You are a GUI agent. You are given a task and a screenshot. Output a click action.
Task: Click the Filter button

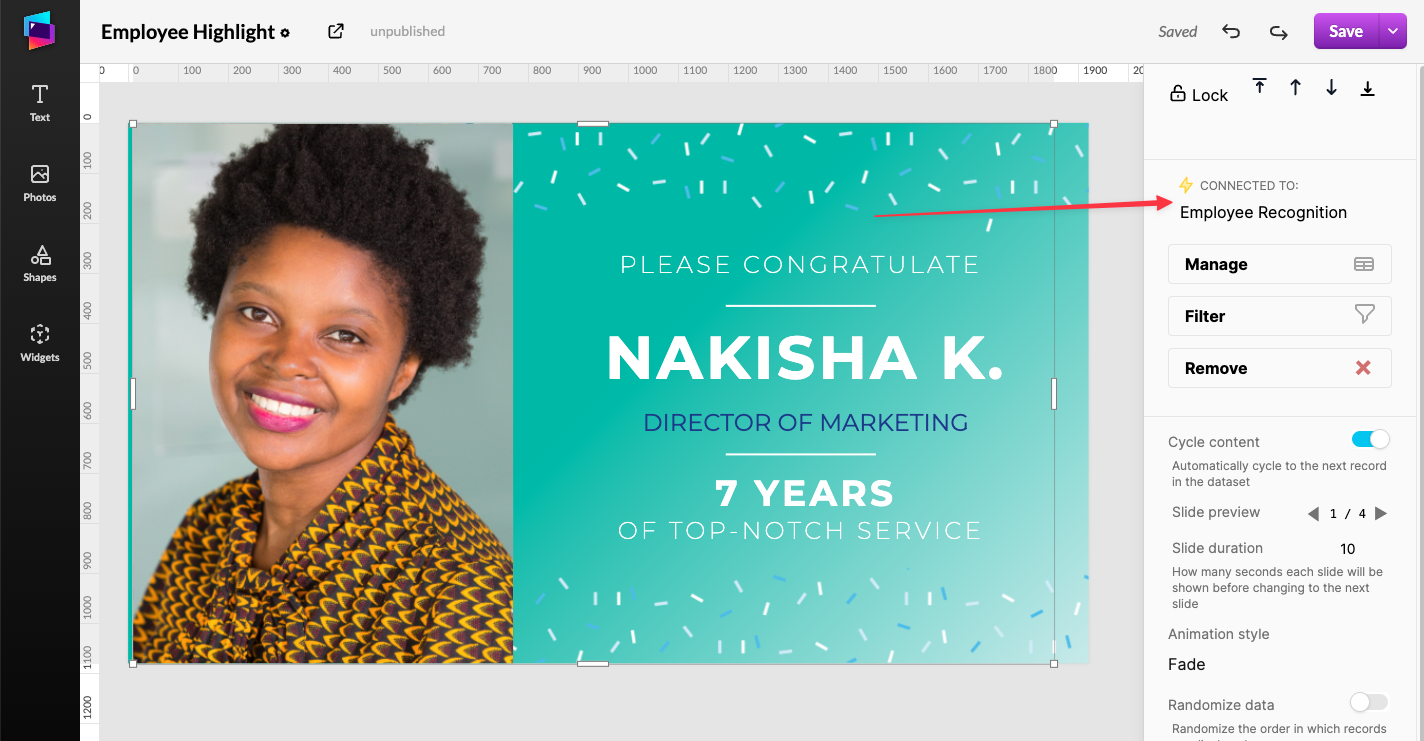[1279, 316]
